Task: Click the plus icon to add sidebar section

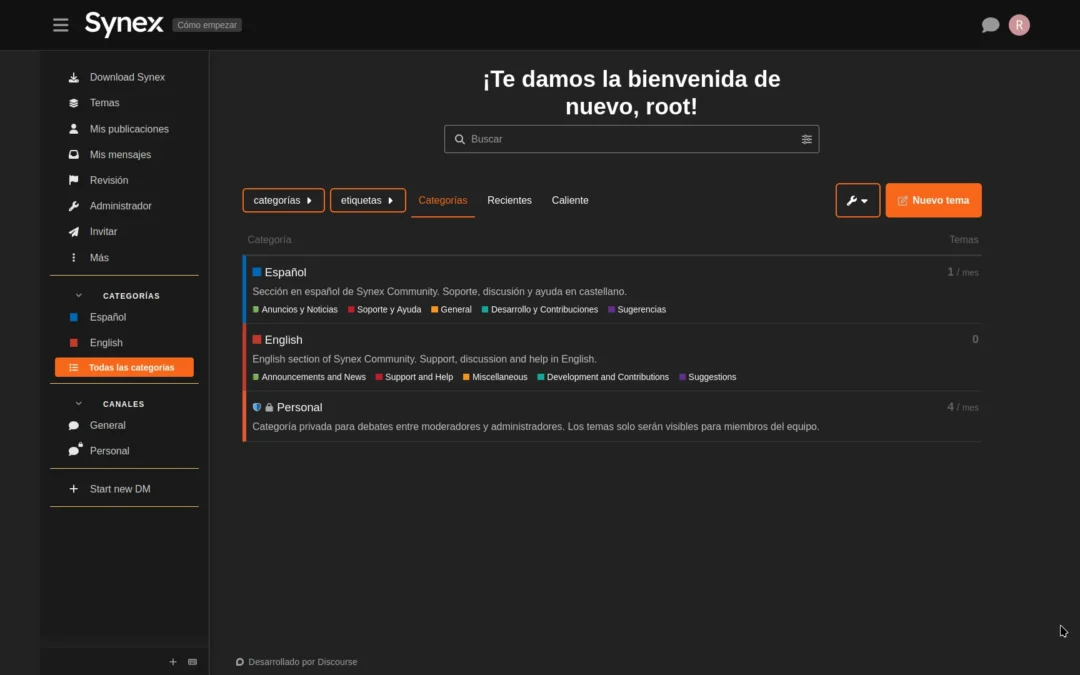Action: 172,662
